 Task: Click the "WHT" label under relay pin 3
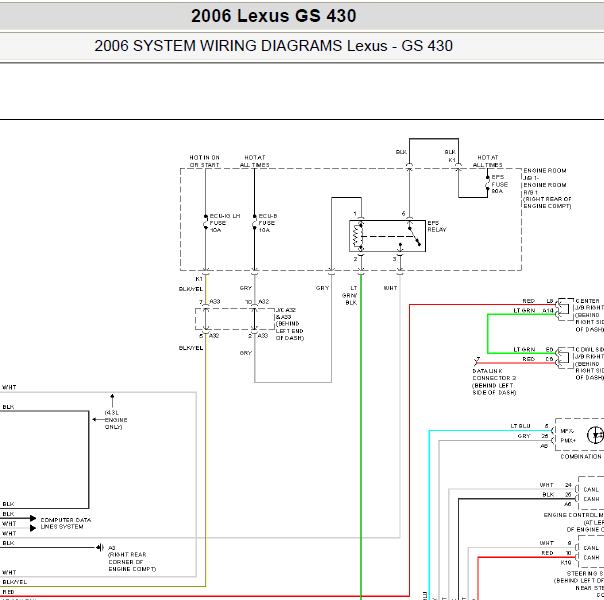tap(390, 288)
